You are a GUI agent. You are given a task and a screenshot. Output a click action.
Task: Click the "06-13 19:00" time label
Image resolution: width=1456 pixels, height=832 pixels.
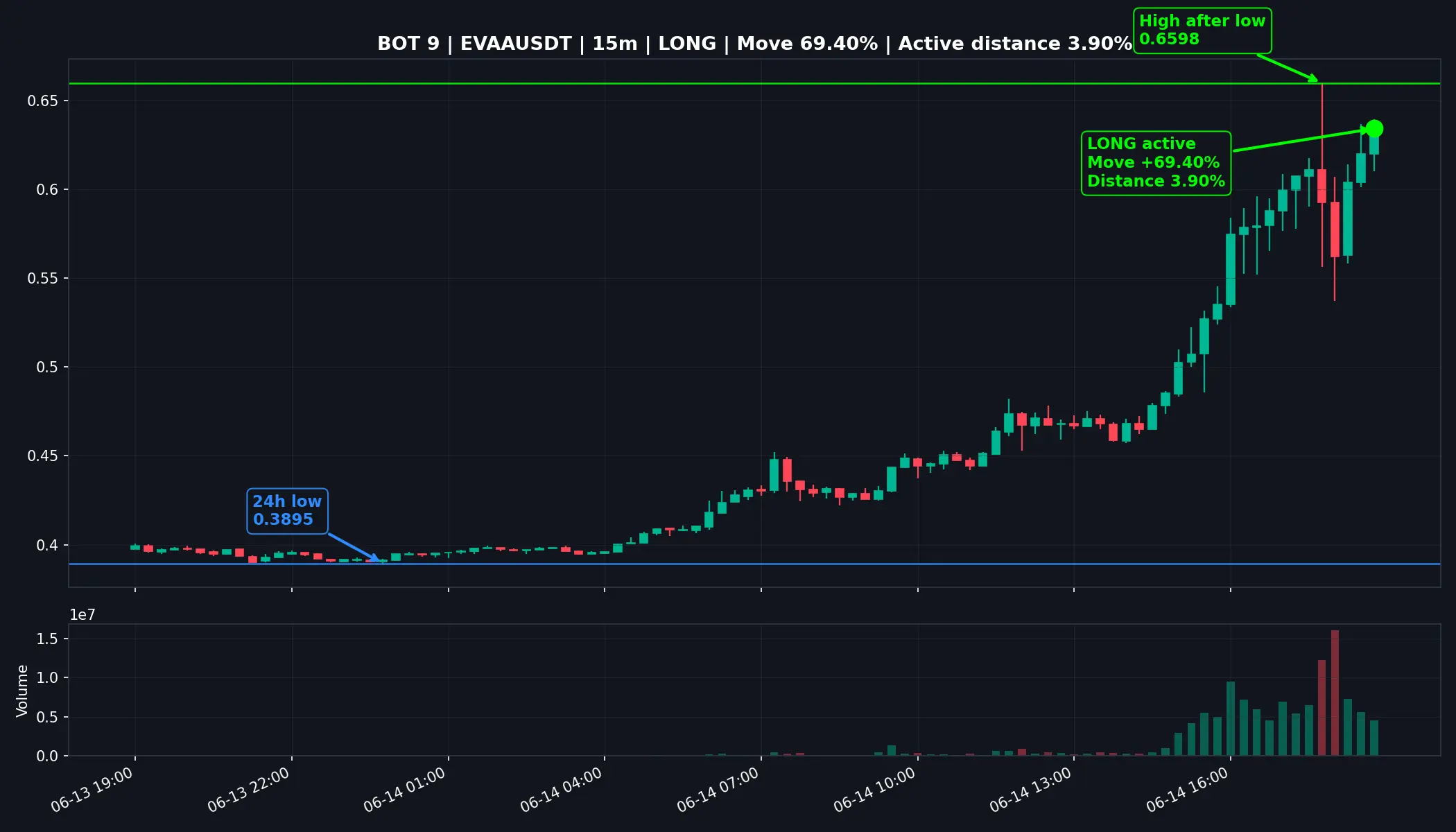(x=92, y=790)
